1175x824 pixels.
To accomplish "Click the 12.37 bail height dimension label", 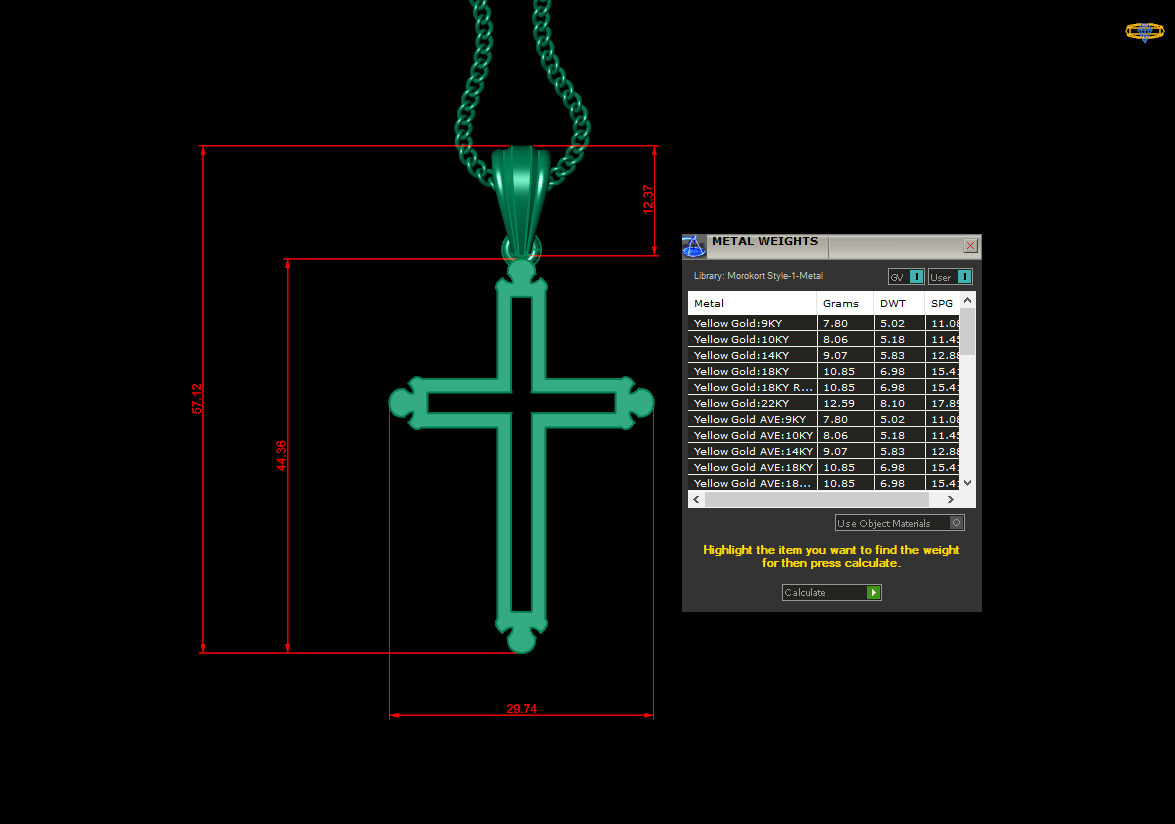I will (648, 200).
